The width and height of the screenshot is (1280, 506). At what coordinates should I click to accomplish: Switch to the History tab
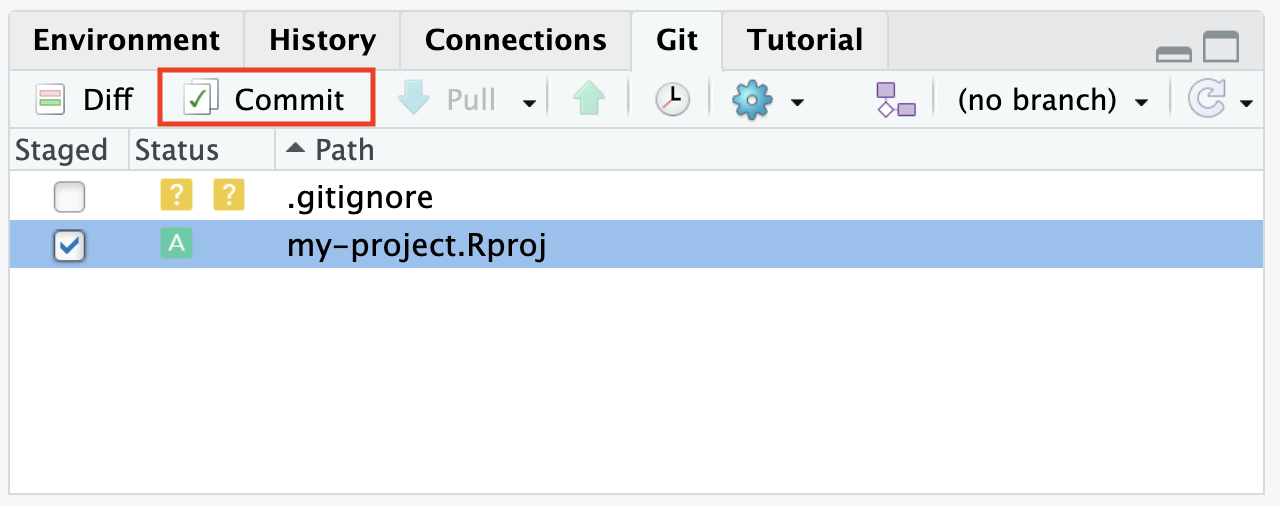pyautogui.click(x=323, y=41)
